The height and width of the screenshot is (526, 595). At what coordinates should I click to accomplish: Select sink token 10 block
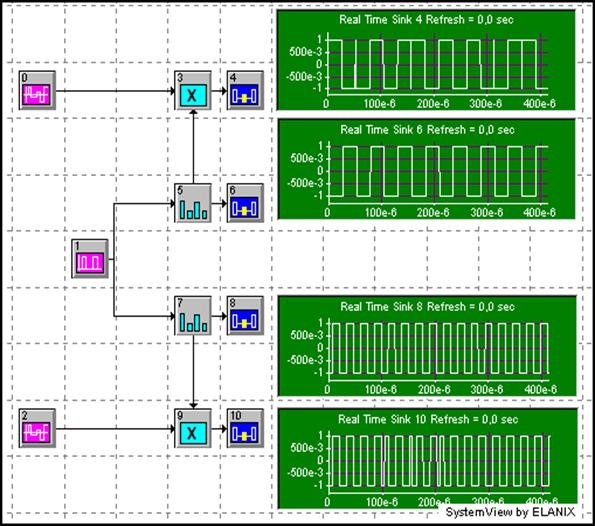click(245, 428)
